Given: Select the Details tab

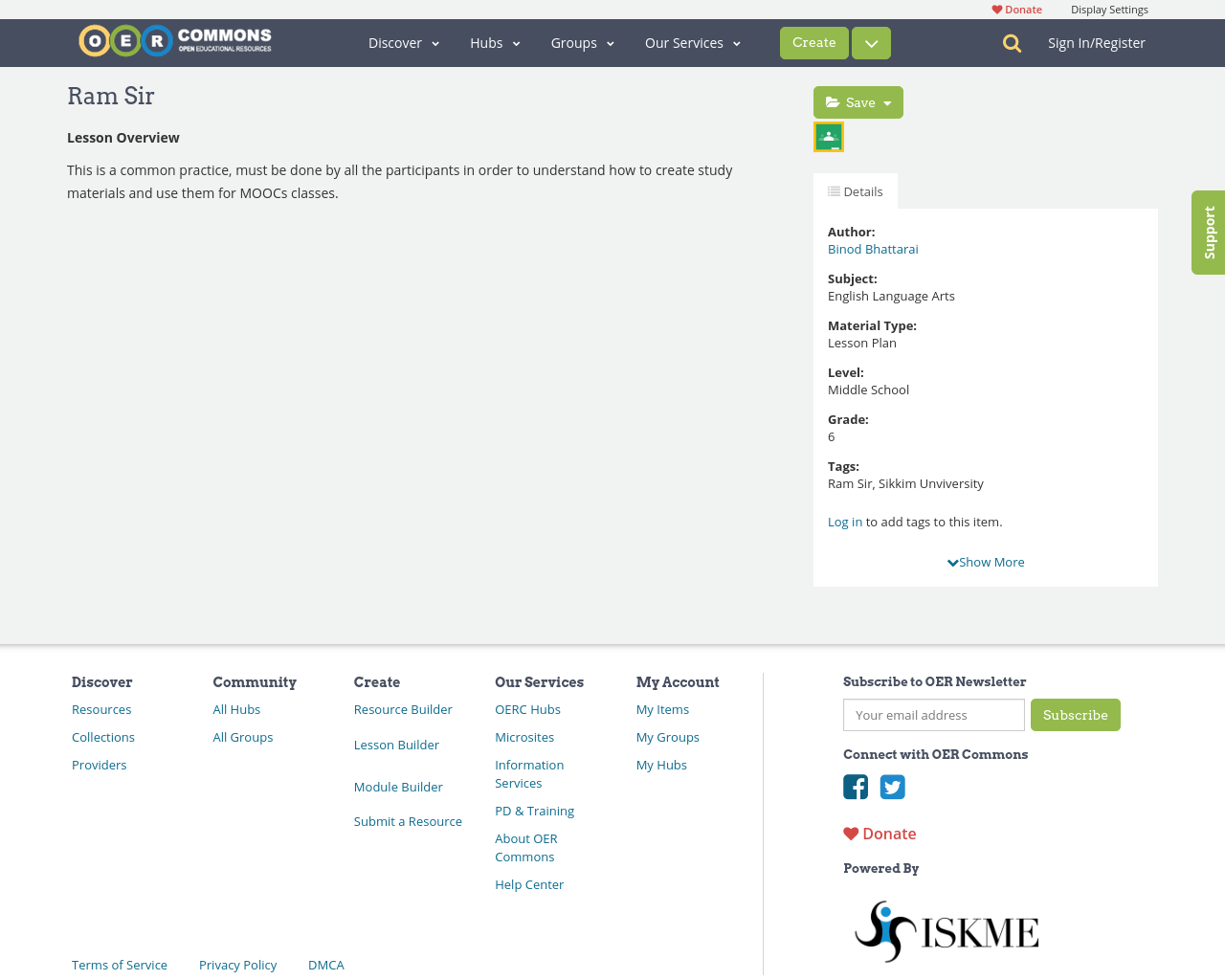Looking at the screenshot, I should [856, 191].
